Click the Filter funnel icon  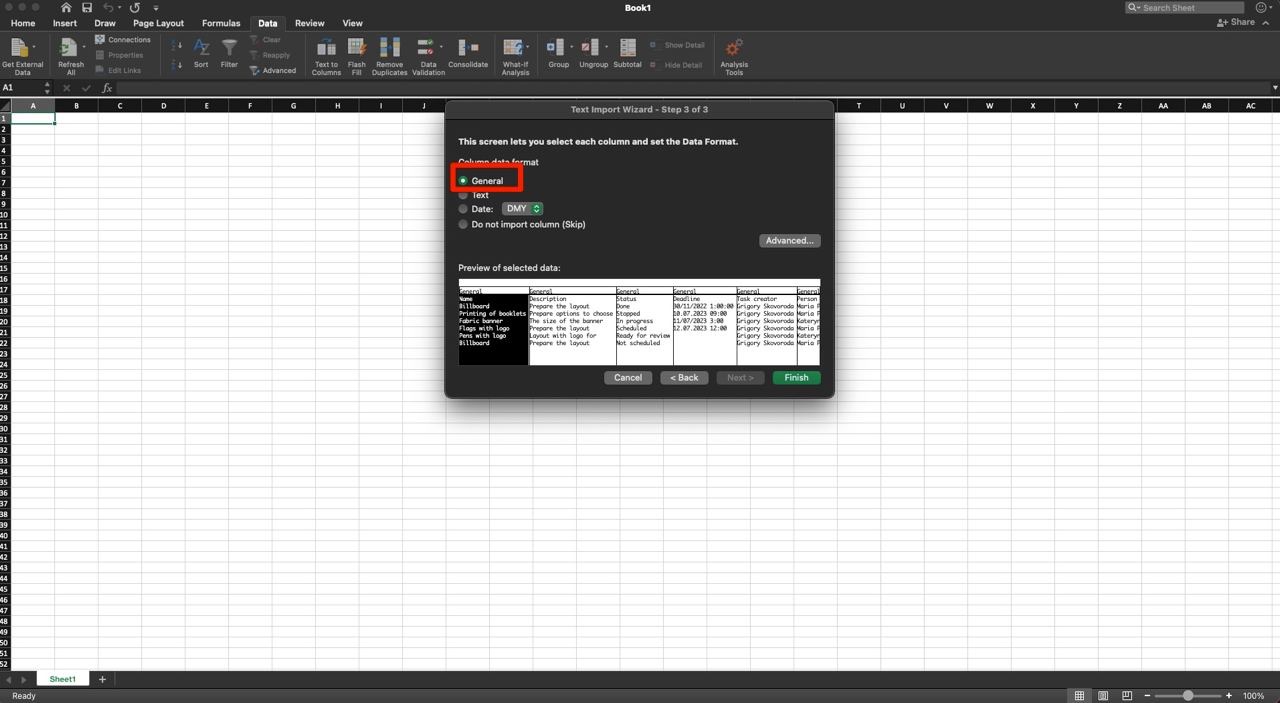(x=229, y=48)
